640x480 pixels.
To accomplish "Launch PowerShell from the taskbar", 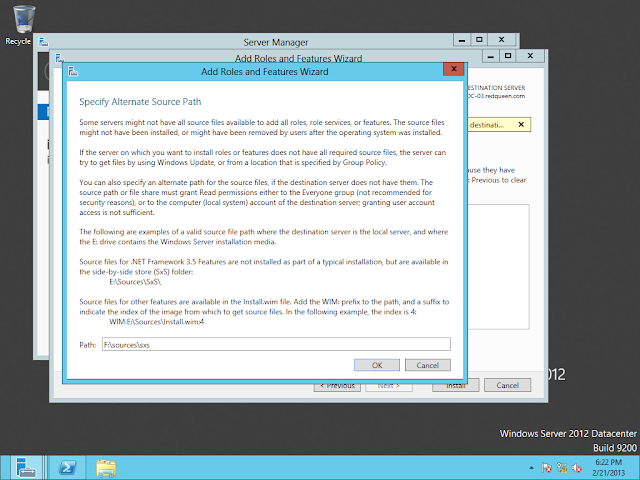I will pos(68,467).
